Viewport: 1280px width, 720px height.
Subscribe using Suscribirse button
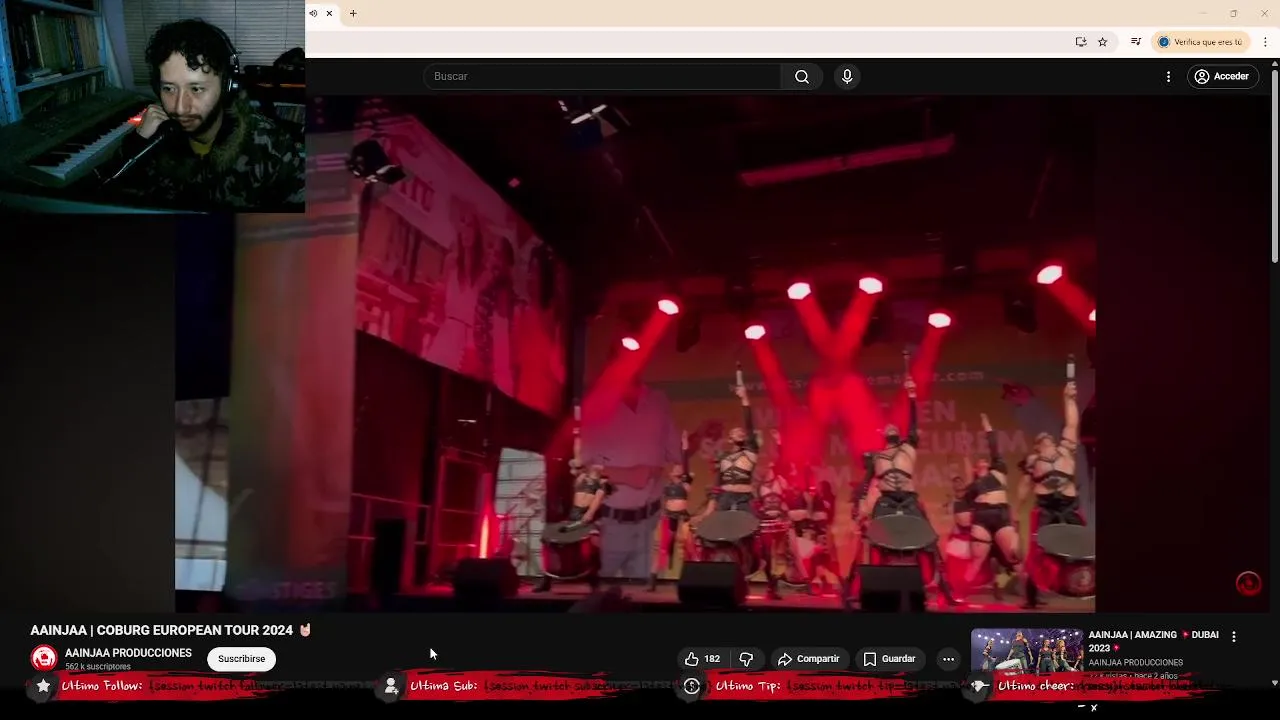(241, 659)
